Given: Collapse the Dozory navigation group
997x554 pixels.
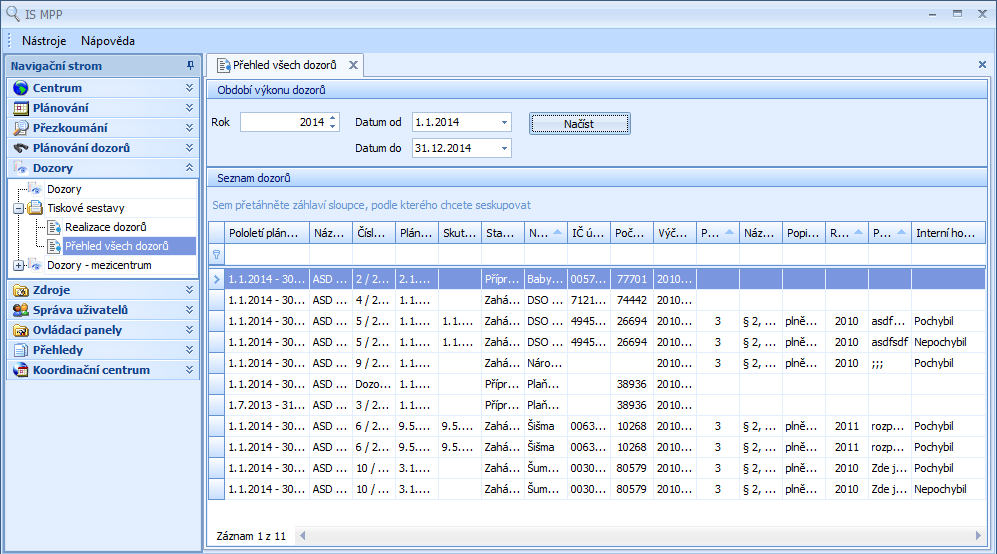Looking at the screenshot, I should click(x=189, y=168).
